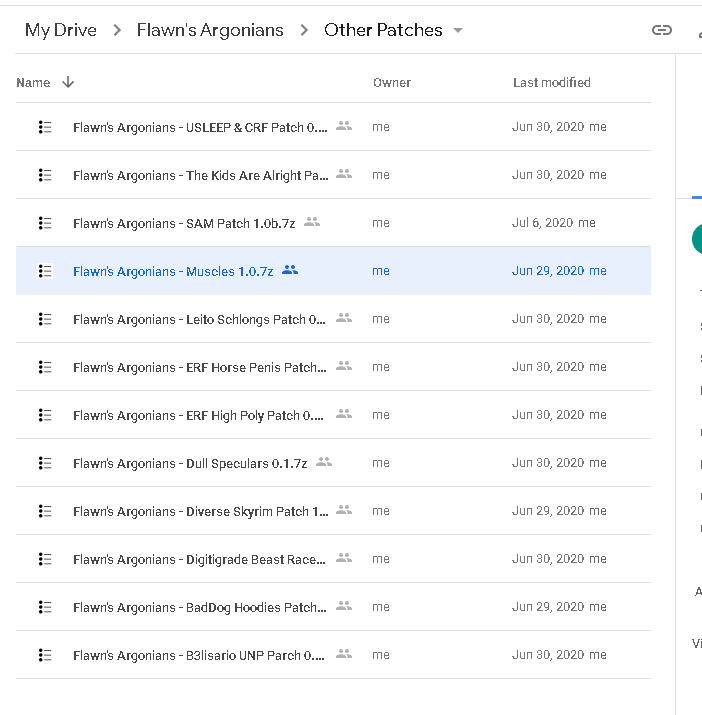Select file name 'Flawn's Argonians - SAM Patch 1.0b.7z'
This screenshot has width=702, height=715.
click(x=184, y=223)
